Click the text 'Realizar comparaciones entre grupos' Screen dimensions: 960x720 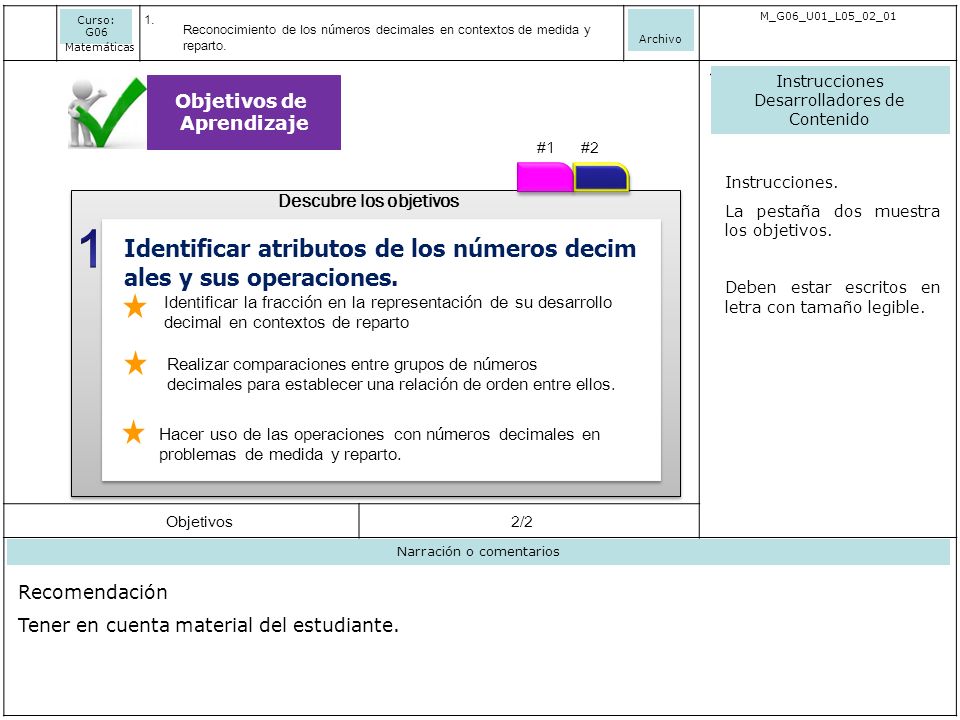pos(391,374)
